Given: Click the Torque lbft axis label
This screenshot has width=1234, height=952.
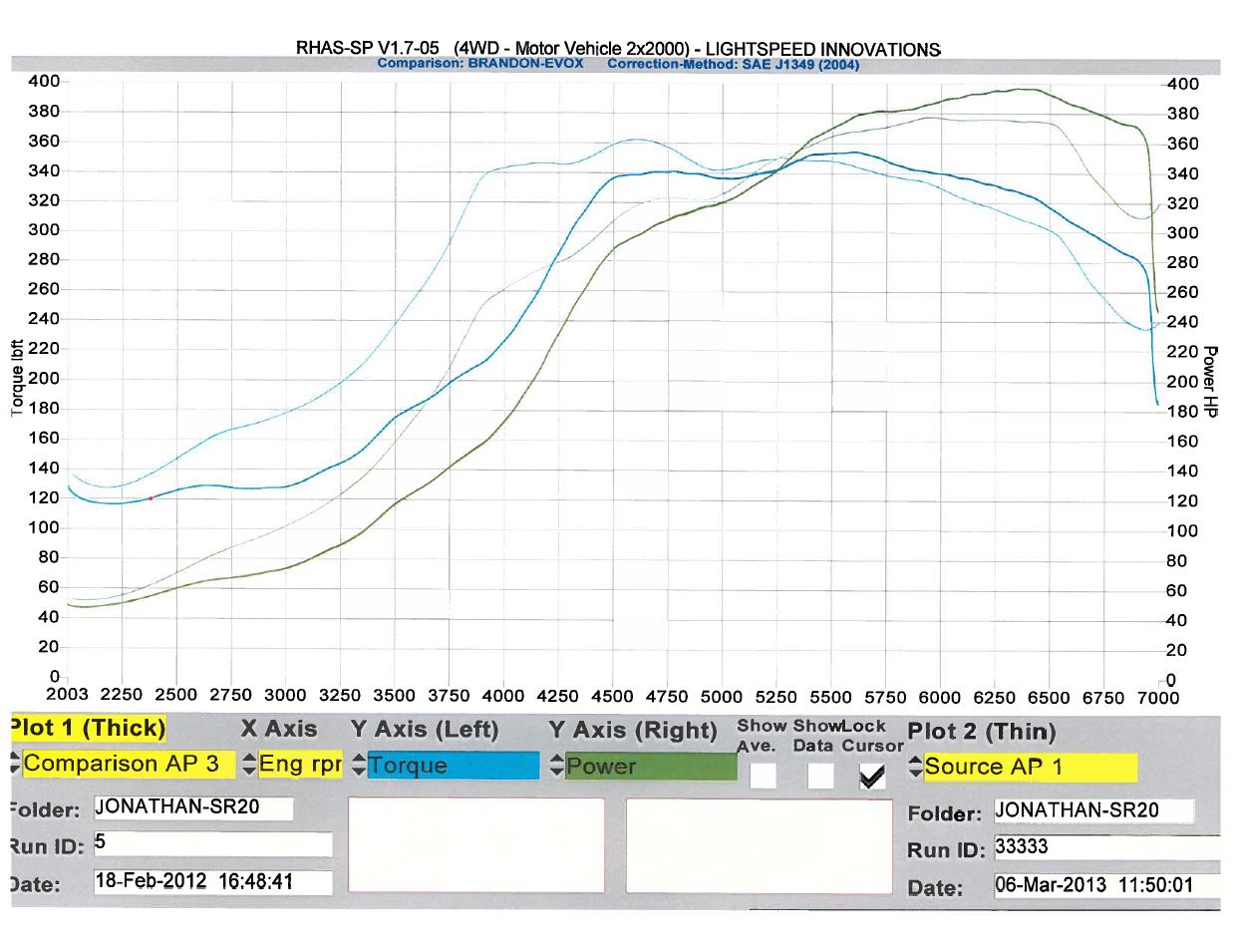Looking at the screenshot, I should pos(17,379).
